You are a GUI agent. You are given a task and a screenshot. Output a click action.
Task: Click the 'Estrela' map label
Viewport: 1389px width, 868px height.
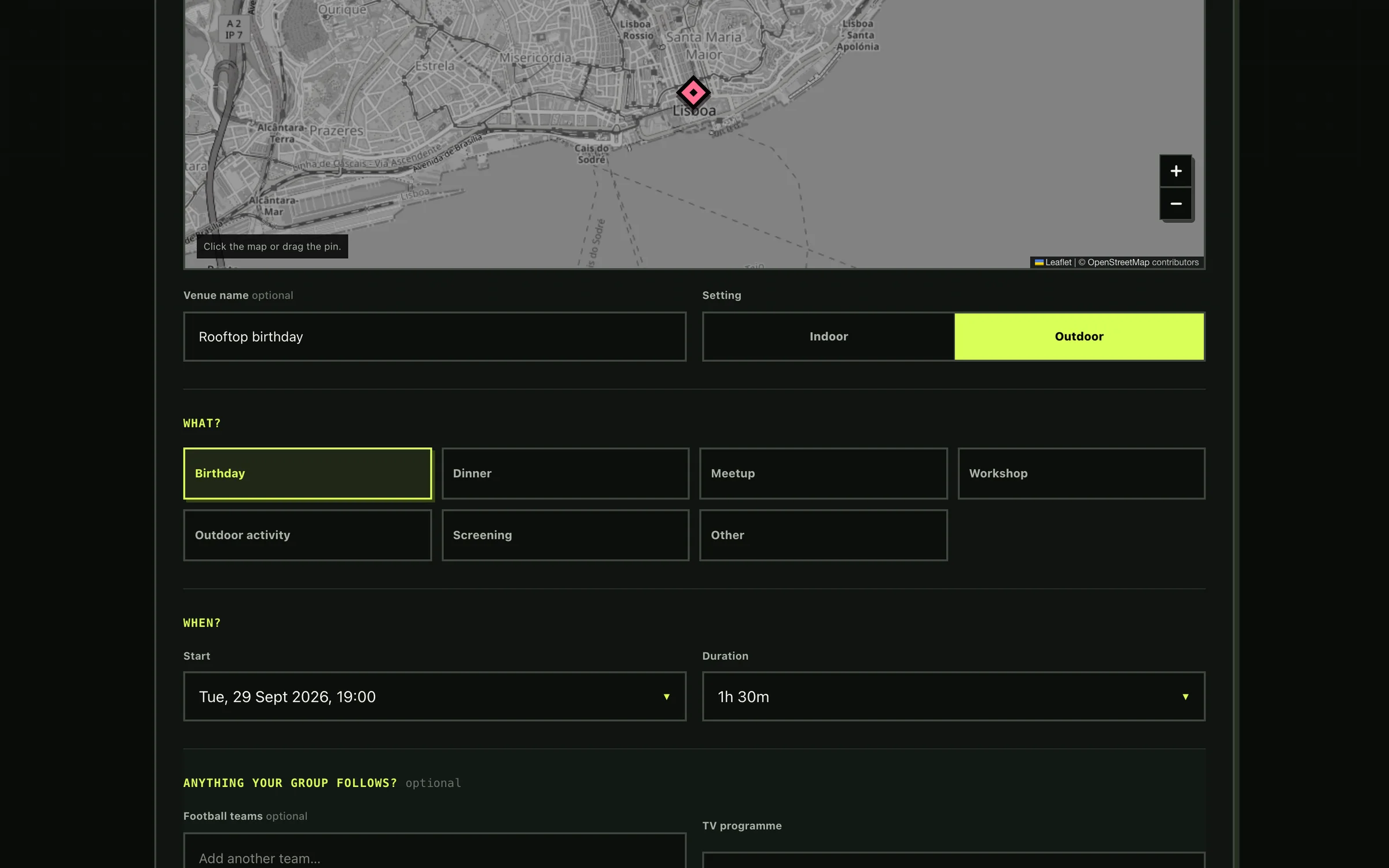pos(435,66)
